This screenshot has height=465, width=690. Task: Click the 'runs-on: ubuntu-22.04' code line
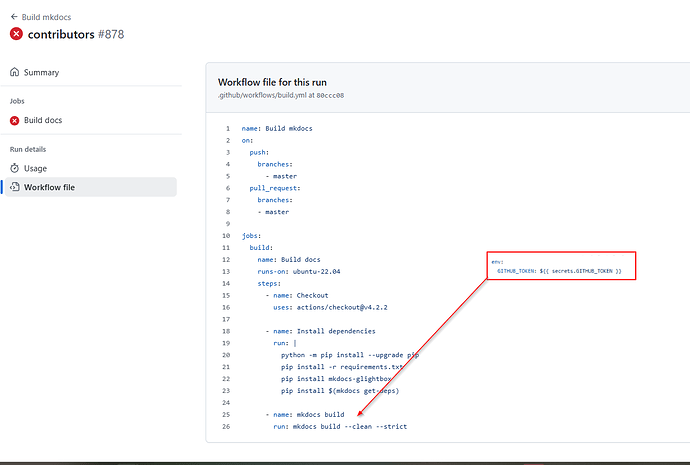coord(299,271)
